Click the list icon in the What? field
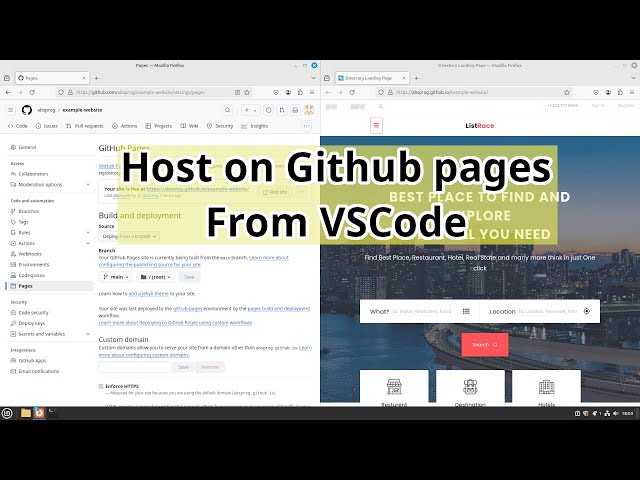640x480 pixels. click(466, 311)
